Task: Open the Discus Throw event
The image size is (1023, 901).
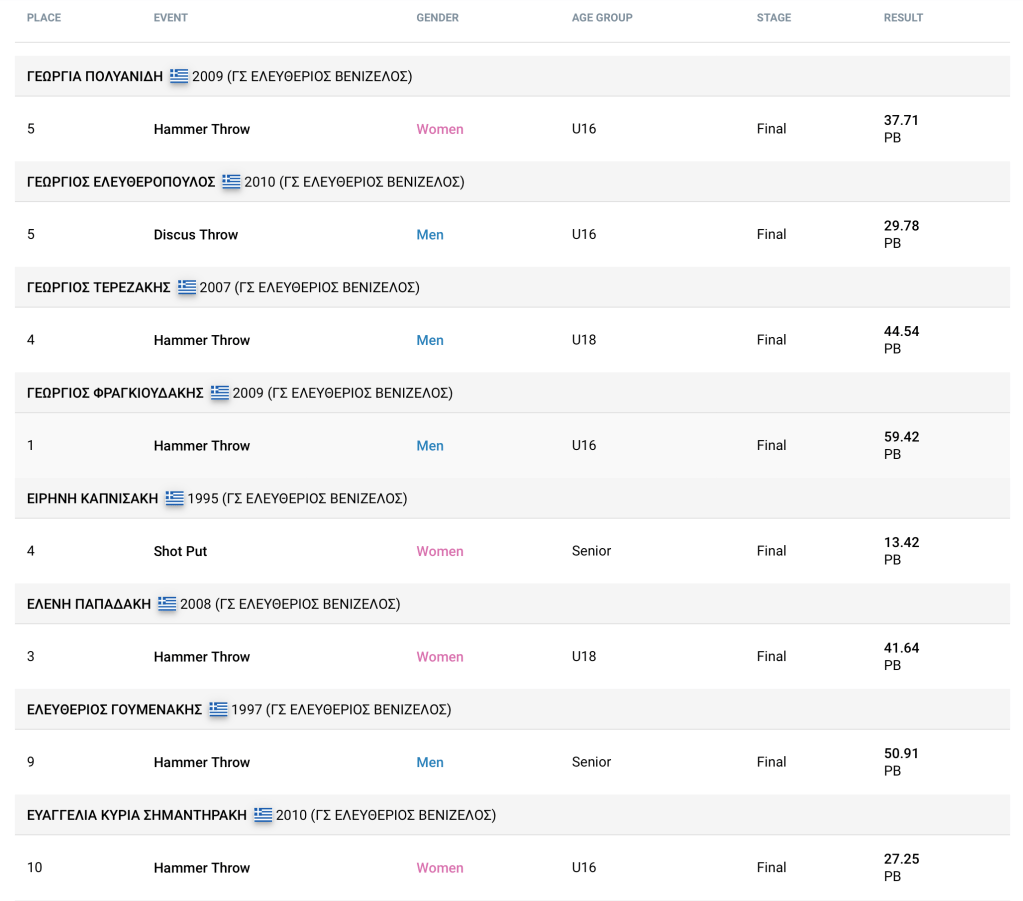Action: [196, 235]
